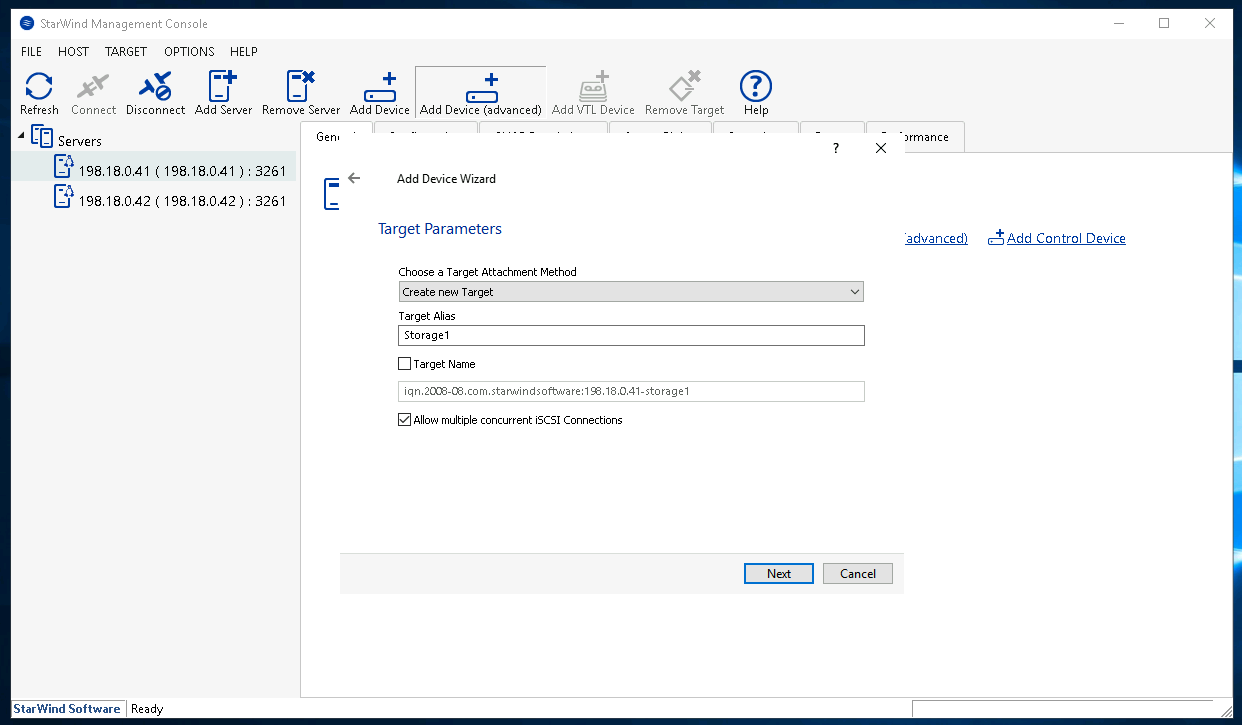Click the Next button

point(778,574)
